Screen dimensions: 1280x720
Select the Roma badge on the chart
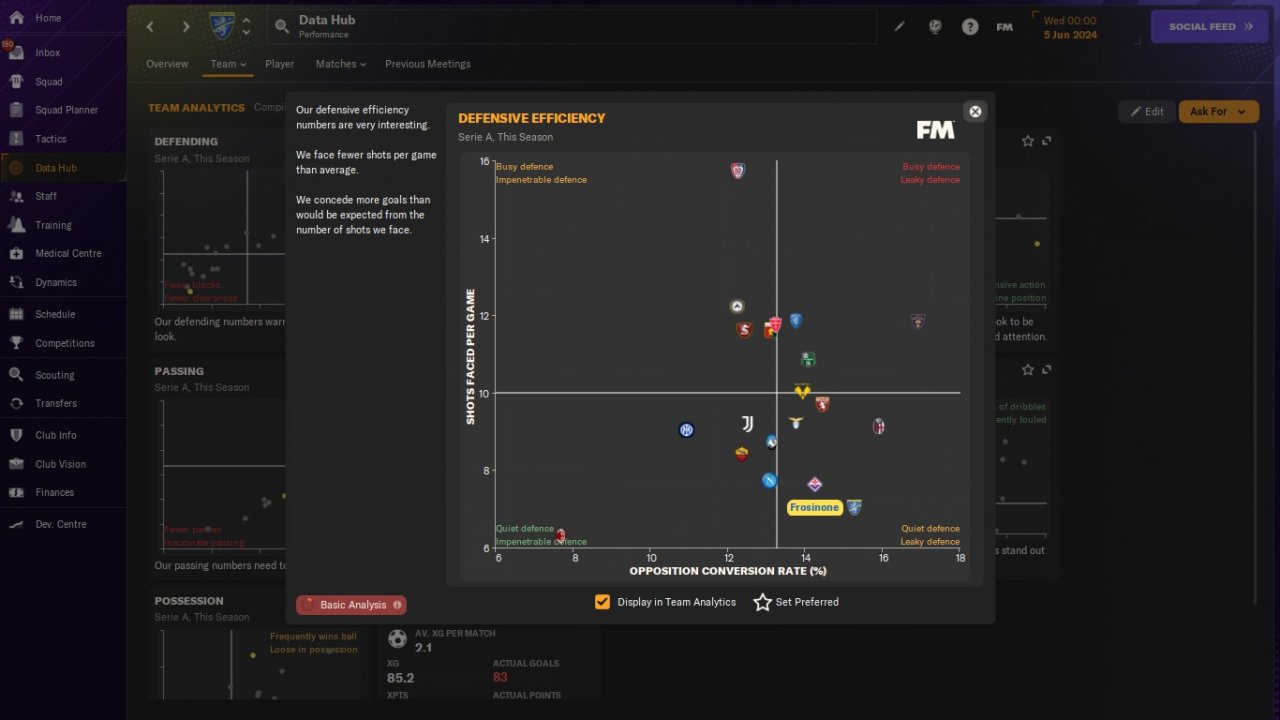click(741, 454)
